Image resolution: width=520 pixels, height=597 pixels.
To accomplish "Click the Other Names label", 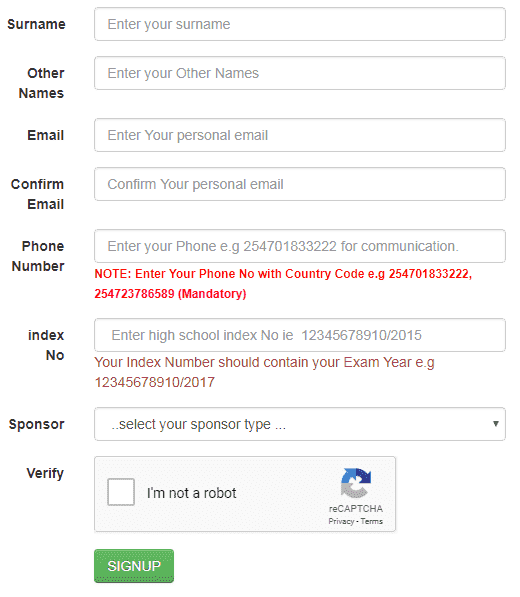I will coord(41,83).
